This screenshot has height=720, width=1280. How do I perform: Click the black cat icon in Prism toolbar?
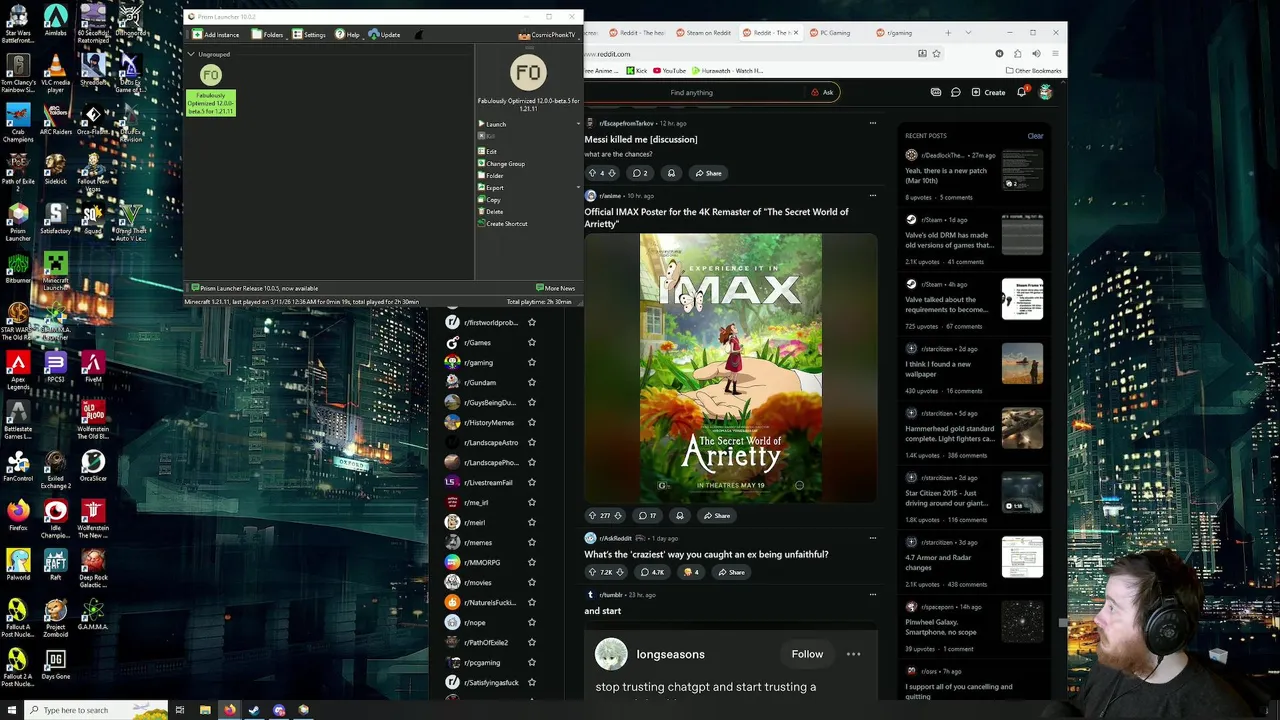(418, 35)
